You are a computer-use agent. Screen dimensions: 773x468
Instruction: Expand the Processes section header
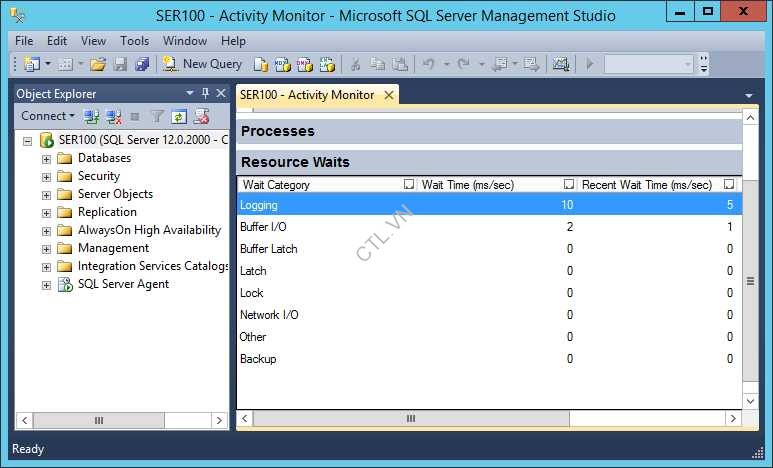(489, 131)
